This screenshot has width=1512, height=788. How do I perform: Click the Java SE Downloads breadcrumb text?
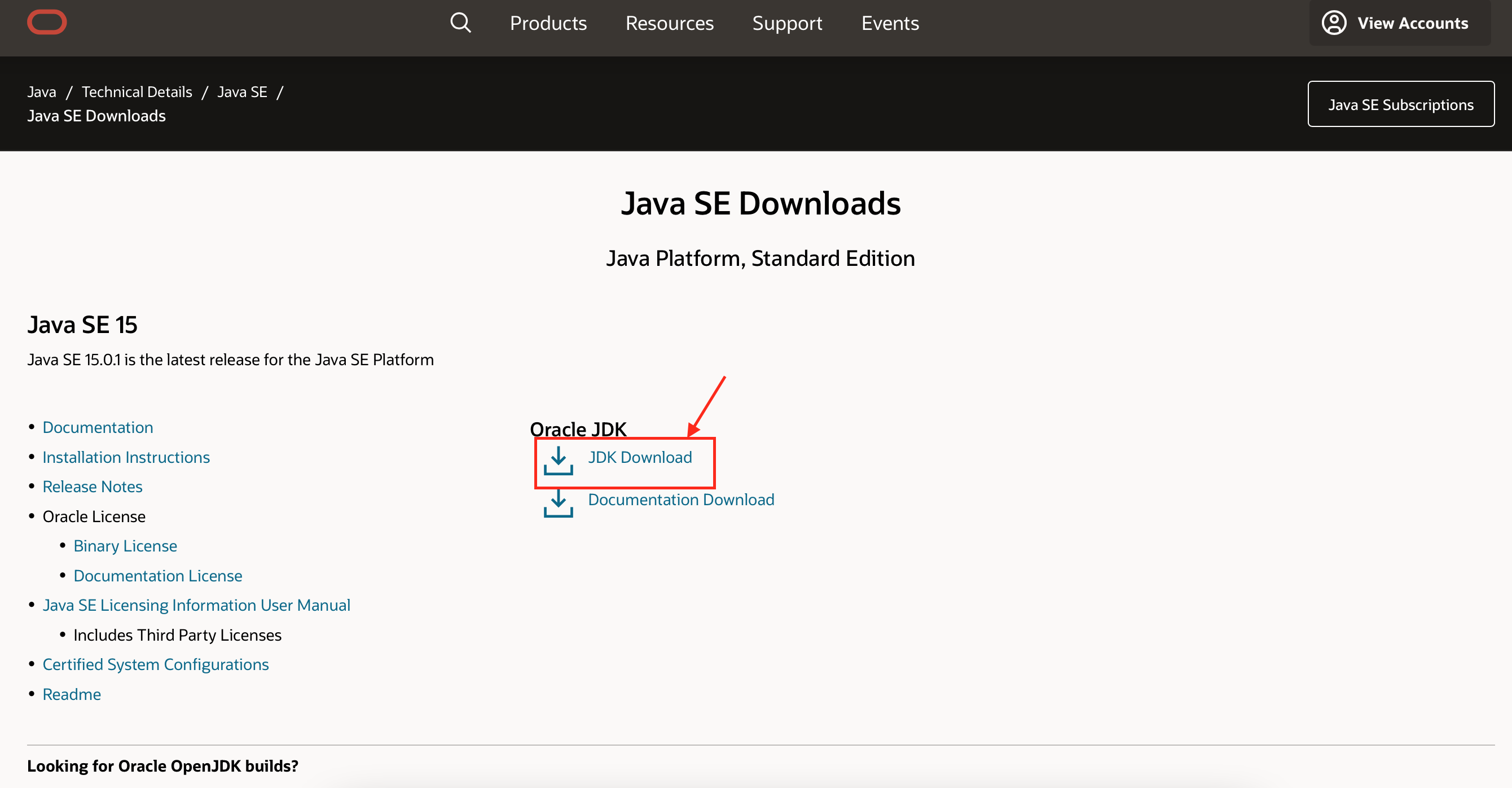(x=96, y=116)
